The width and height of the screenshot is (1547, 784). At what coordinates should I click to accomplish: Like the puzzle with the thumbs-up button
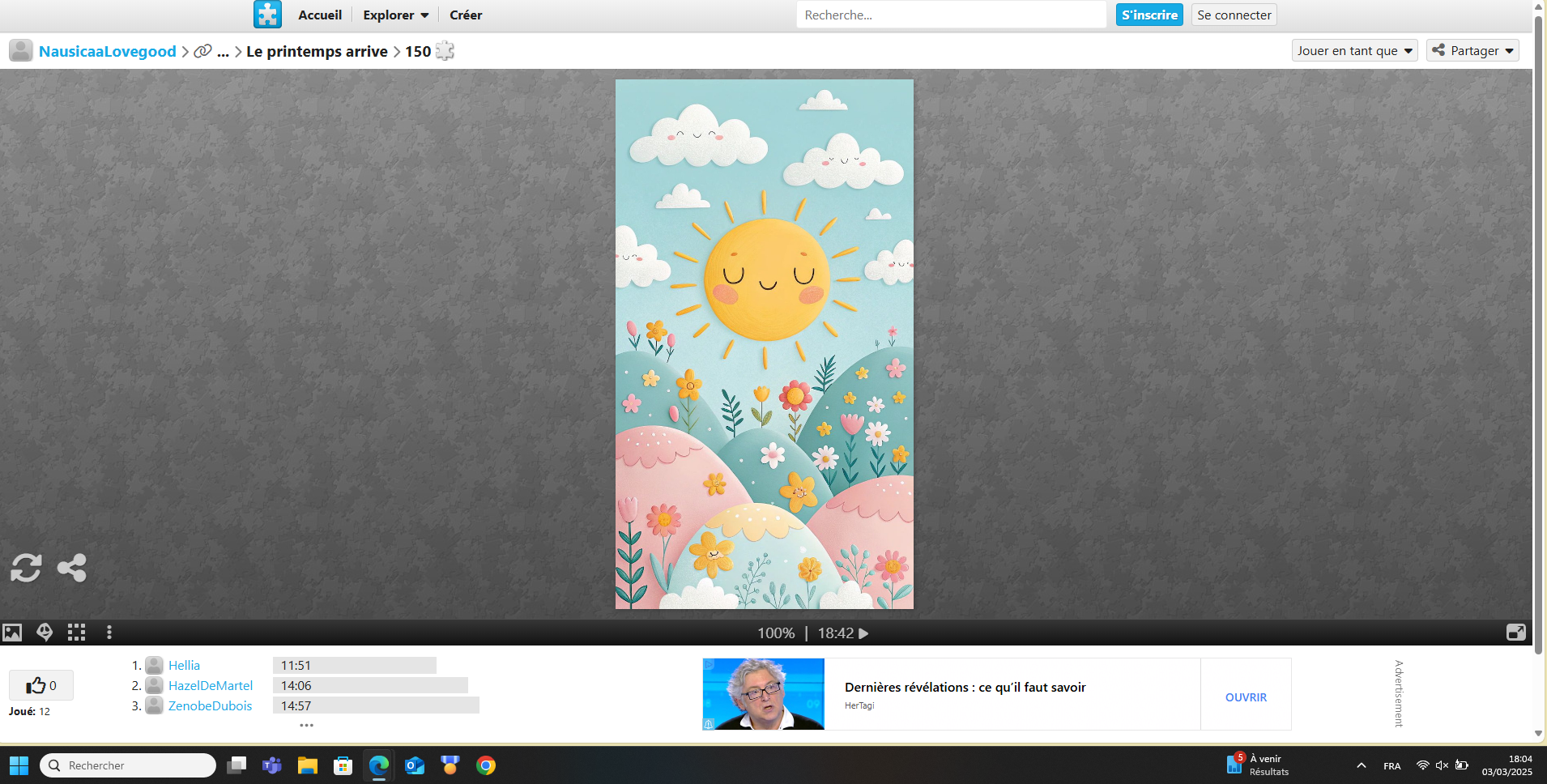click(41, 685)
